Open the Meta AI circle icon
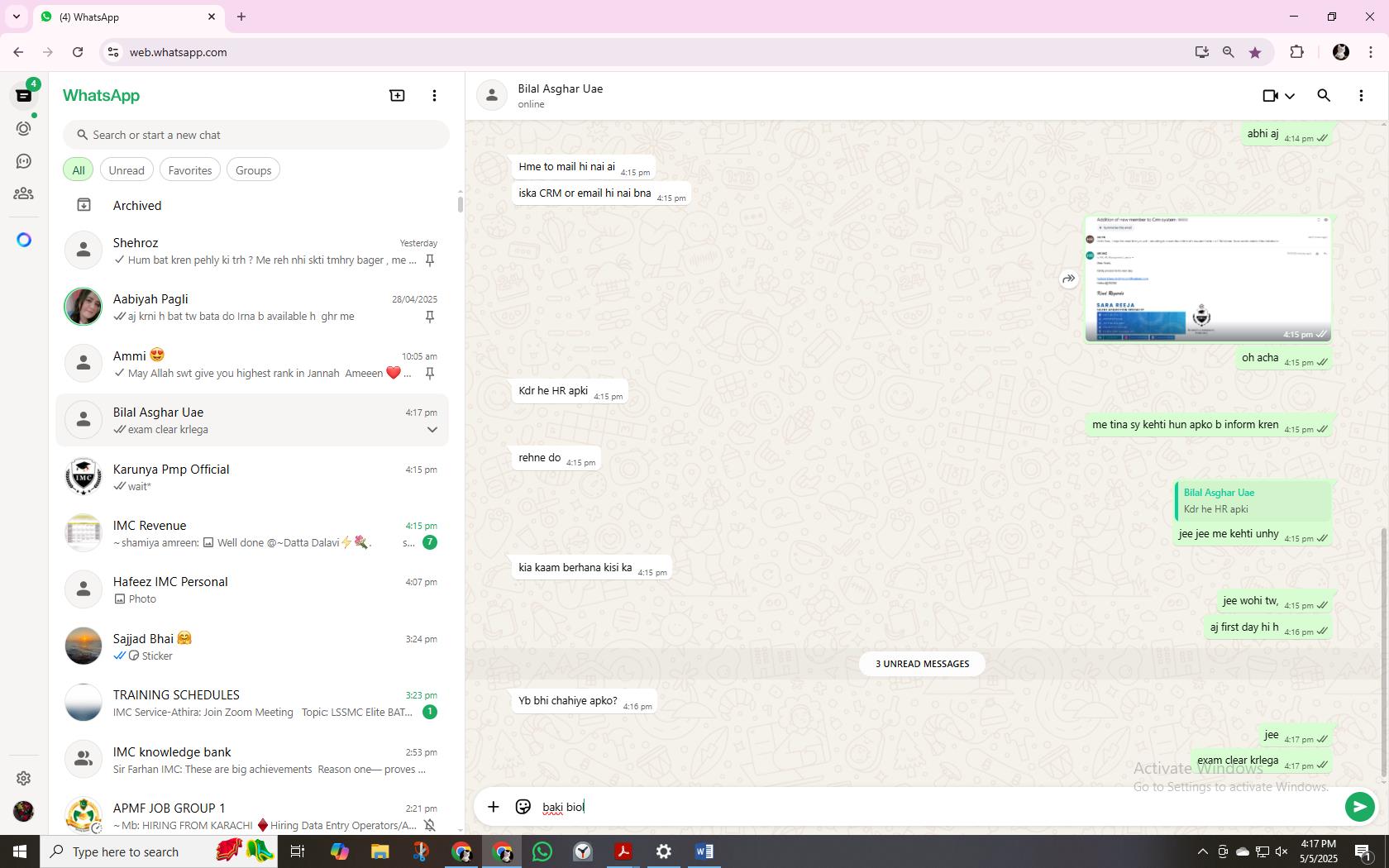This screenshot has height=868, width=1389. [x=24, y=240]
